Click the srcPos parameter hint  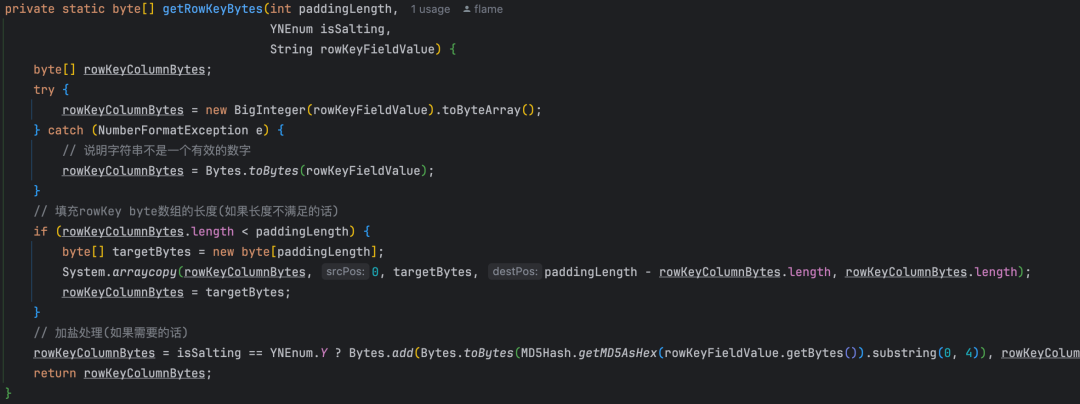pos(346,272)
